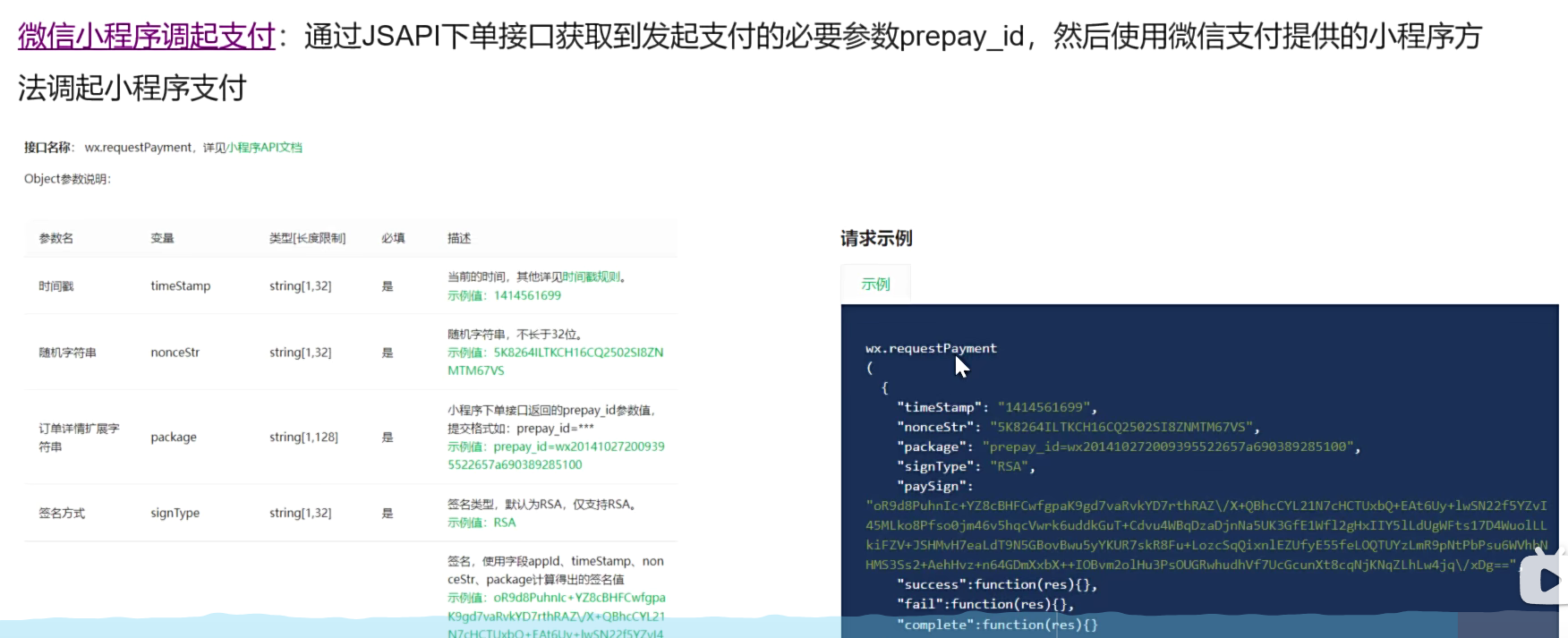Image resolution: width=1568 pixels, height=638 pixels.
Task: Click the "success":function(res){} code line
Action: click(997, 584)
